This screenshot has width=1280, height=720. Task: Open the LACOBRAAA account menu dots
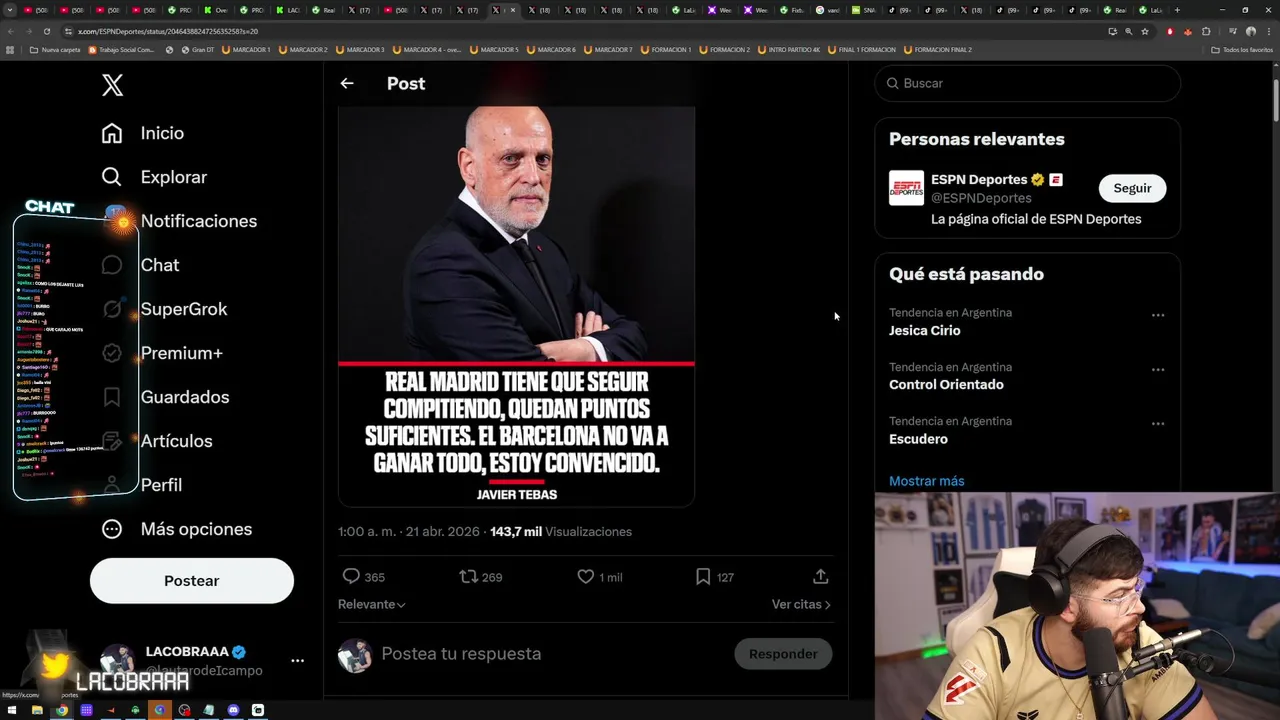coord(297,661)
